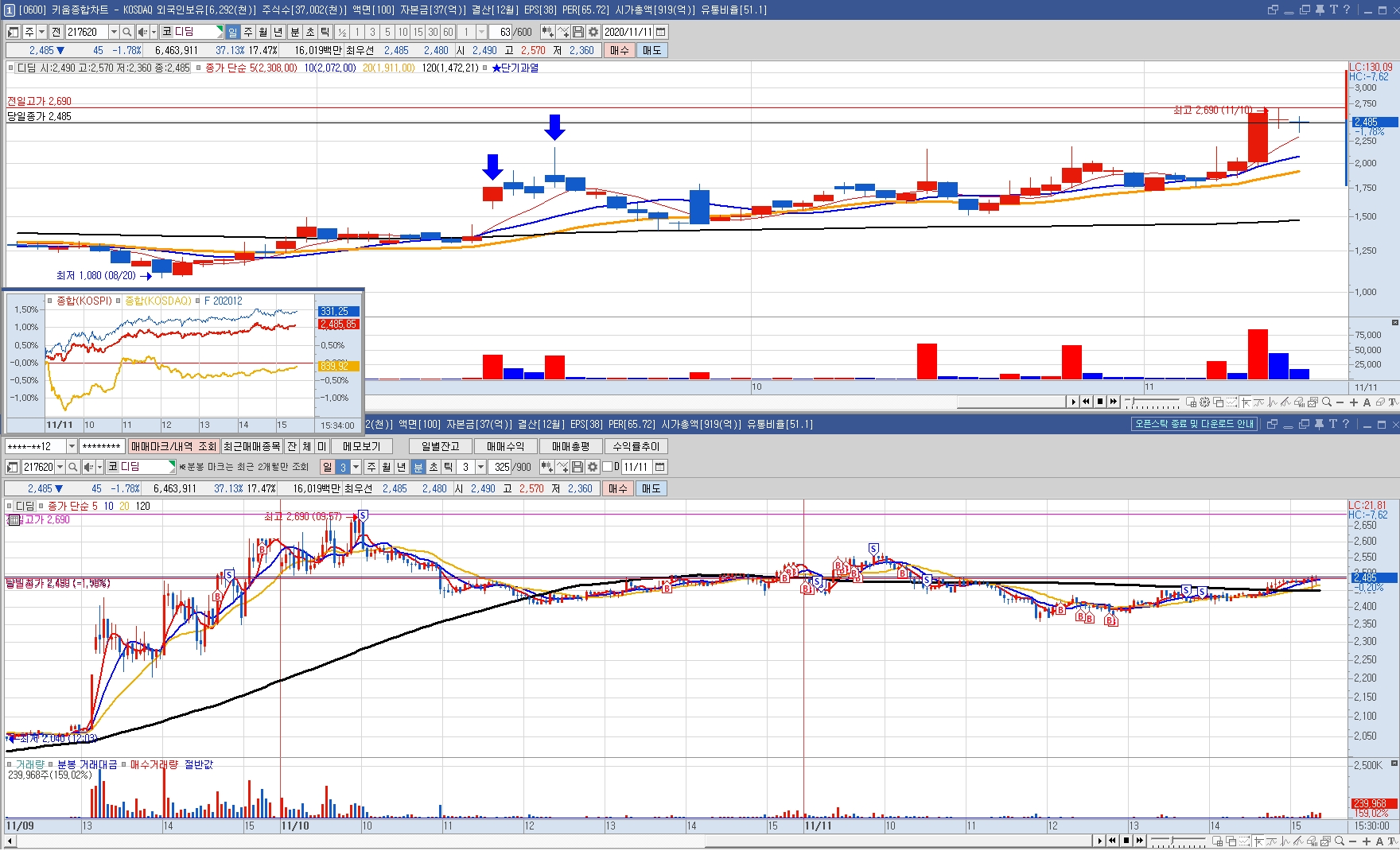The image size is (1400, 851).
Task: Expand speaker dropdown arrow in upper toolbar
Action: tap(154, 32)
